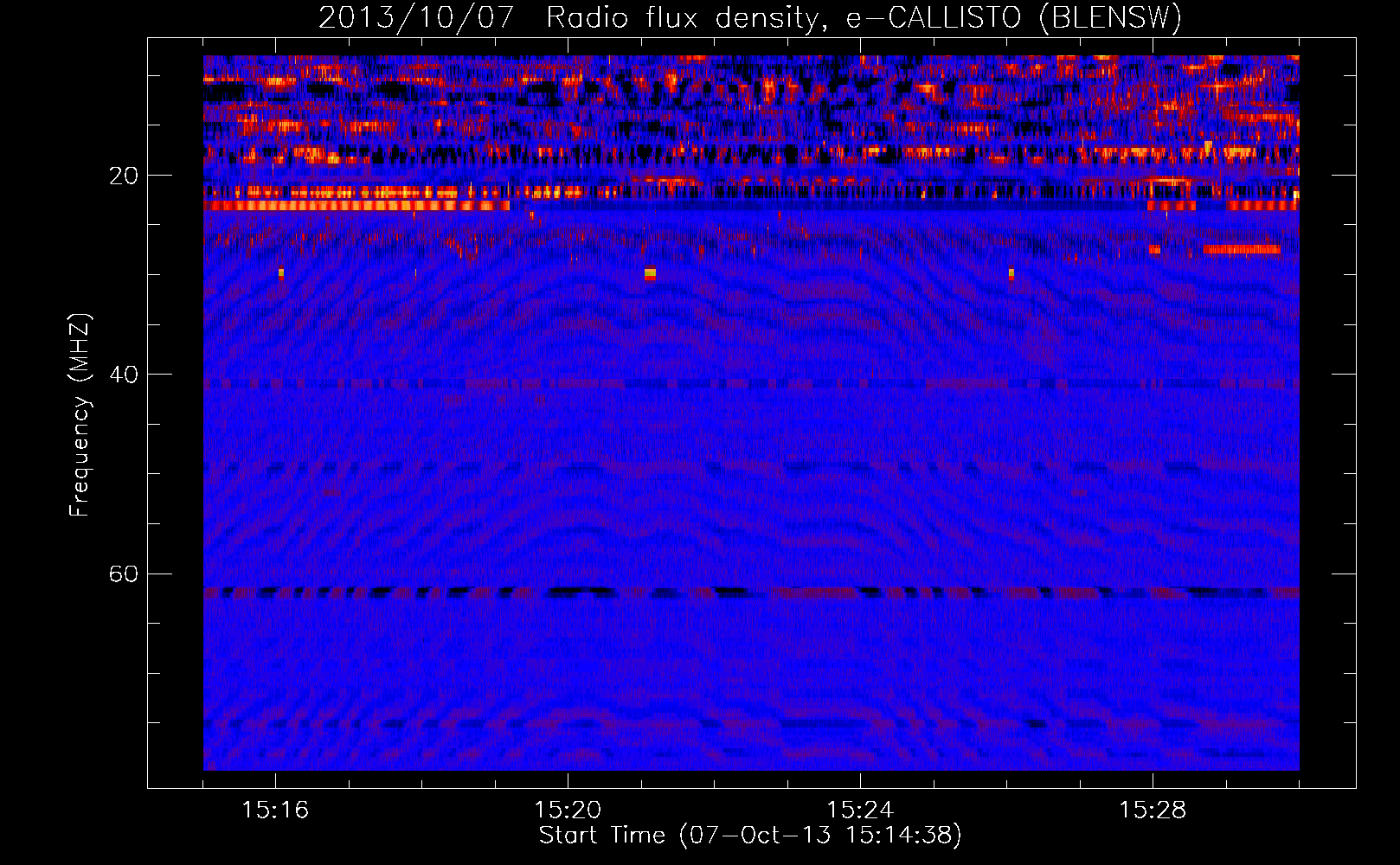Click the 'e-CALLISTO (BLENSW)' title text
This screenshot has height=865, width=1400.
click(x=1013, y=18)
